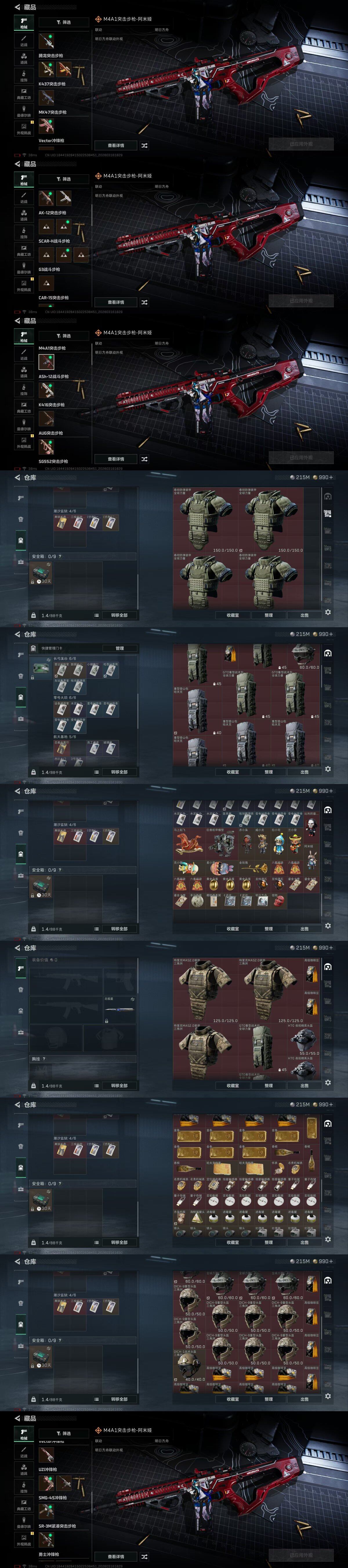
Task: Switch to the 典藏工坊 sidebar tab
Action: [24, 94]
